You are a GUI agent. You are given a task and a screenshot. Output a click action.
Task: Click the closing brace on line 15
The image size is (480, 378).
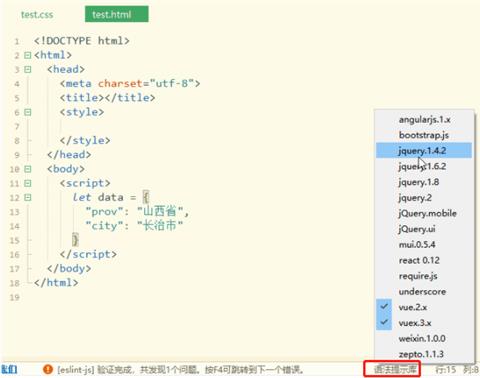(76, 240)
